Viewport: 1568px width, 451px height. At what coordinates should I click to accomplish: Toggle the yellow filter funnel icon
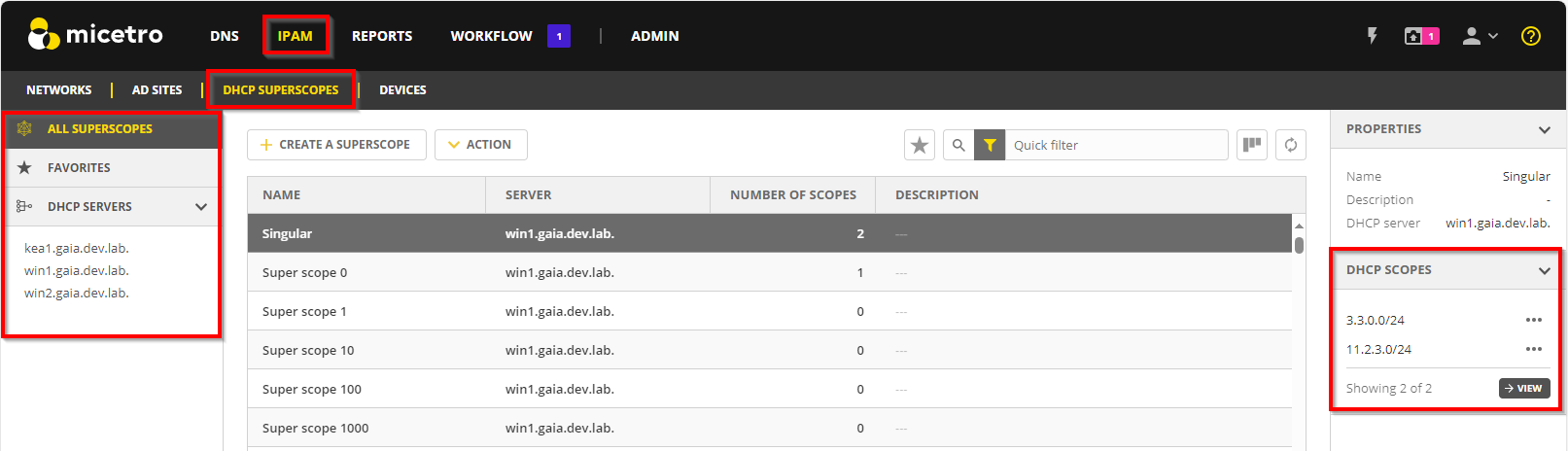[x=990, y=145]
